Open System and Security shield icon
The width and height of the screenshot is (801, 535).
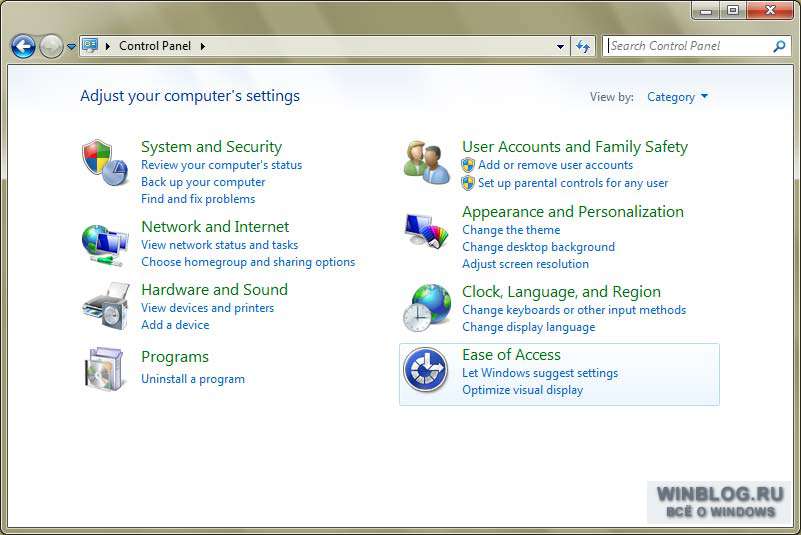coord(105,162)
